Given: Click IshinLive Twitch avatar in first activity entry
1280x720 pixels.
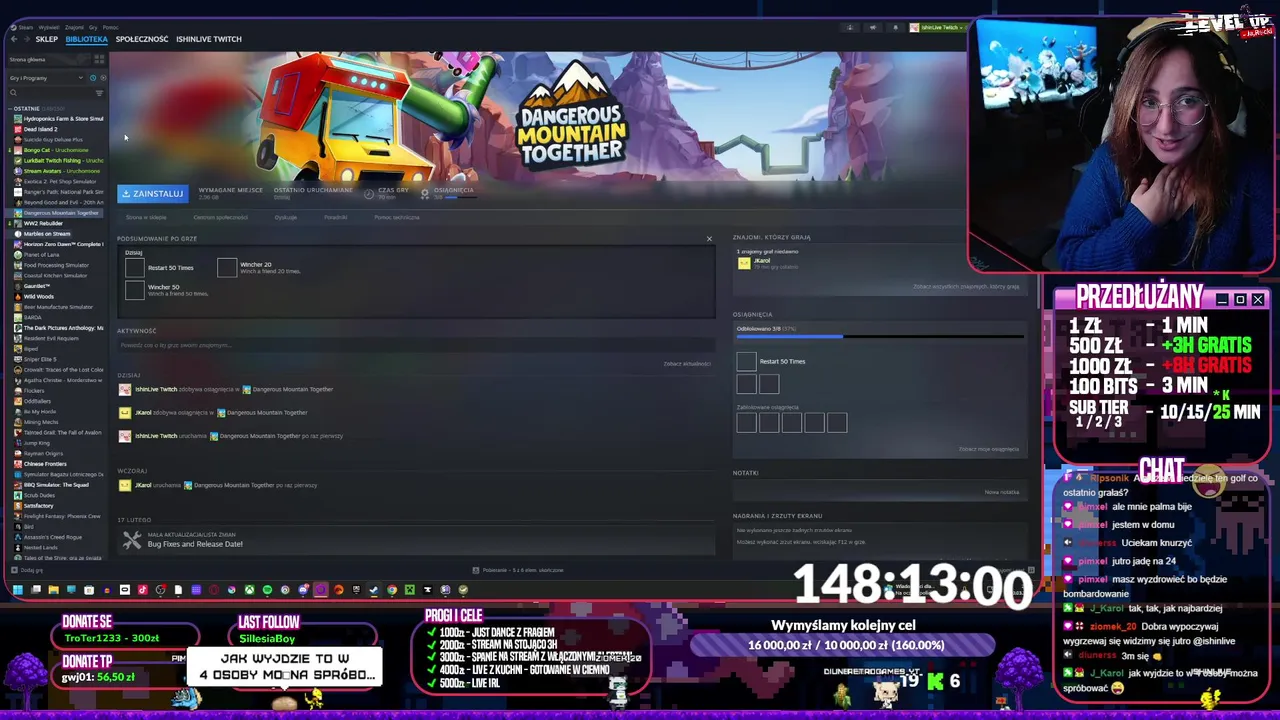Looking at the screenshot, I should pos(124,389).
